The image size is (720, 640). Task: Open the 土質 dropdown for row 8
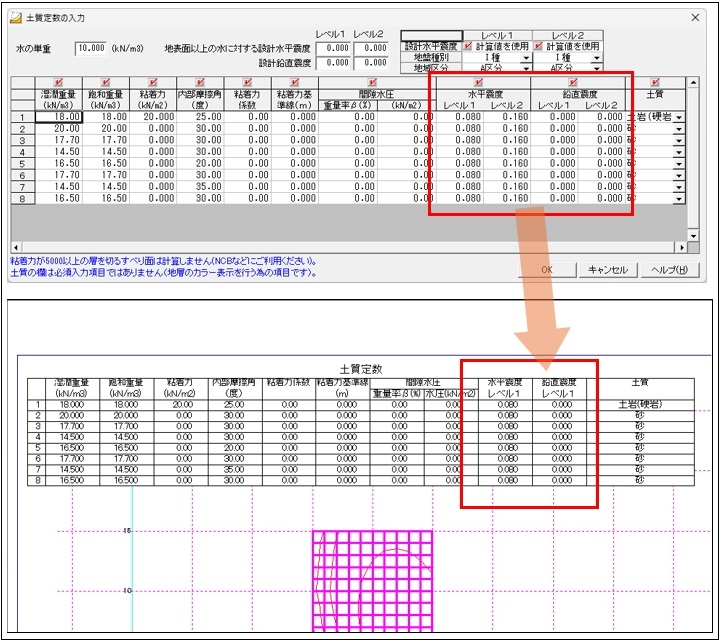[x=679, y=199]
